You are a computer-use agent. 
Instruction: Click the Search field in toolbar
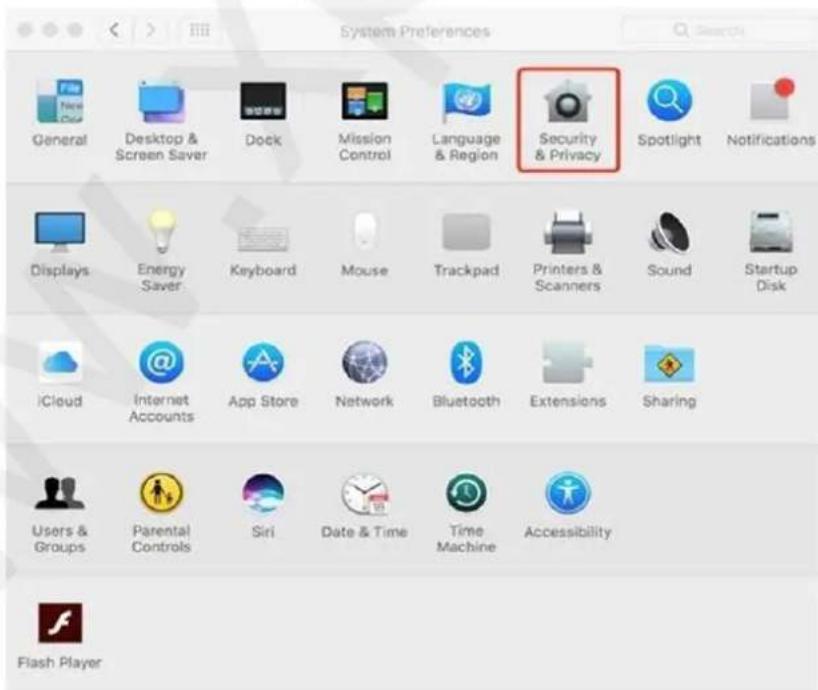coord(720,30)
